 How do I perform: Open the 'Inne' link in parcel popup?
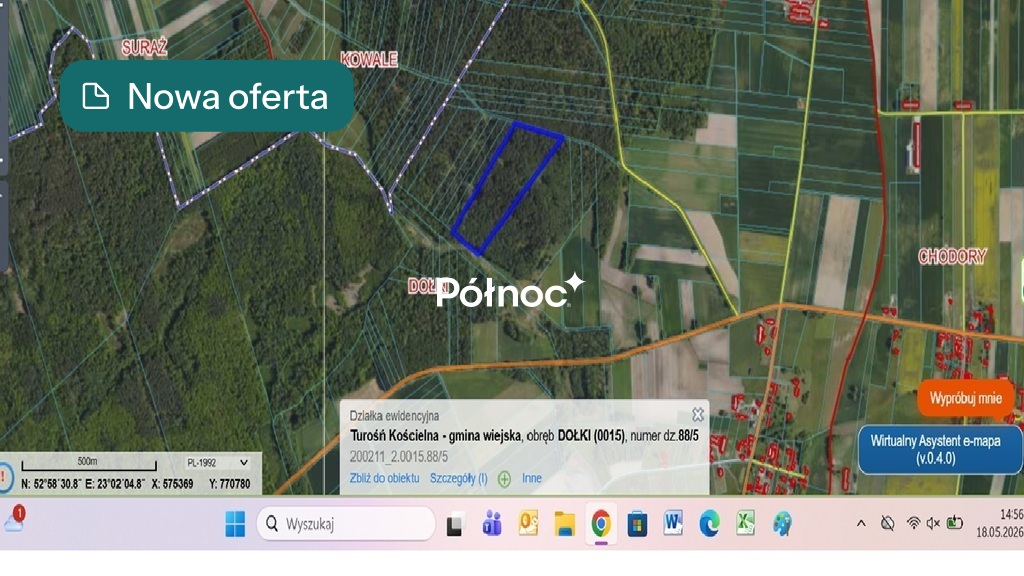532,478
